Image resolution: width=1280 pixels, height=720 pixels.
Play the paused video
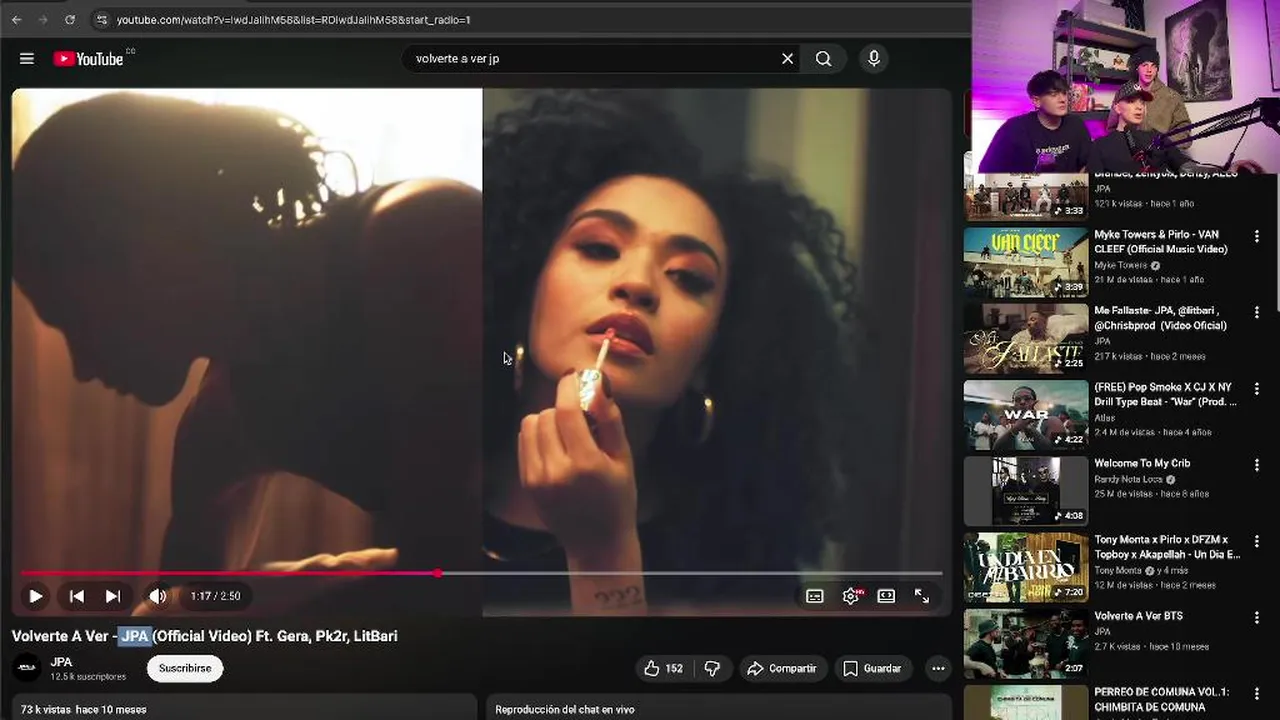(x=35, y=596)
